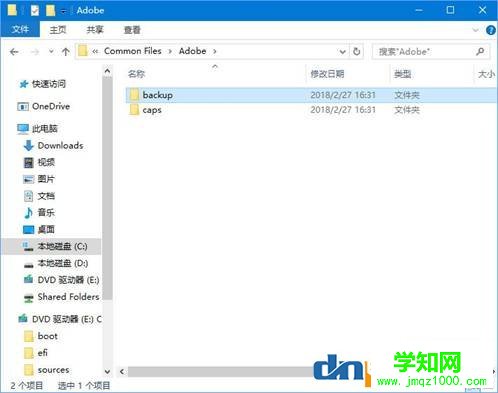Click the 此电脑 monitor icon
Viewport: 498px width, 393px height.
click(x=23, y=129)
